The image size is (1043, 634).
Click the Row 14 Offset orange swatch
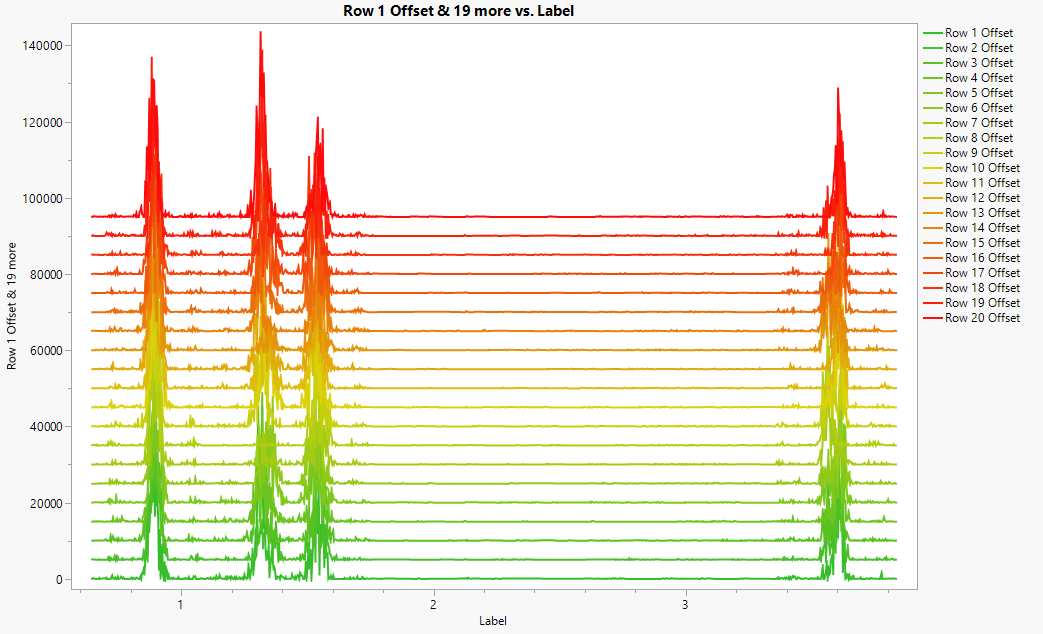click(933, 228)
